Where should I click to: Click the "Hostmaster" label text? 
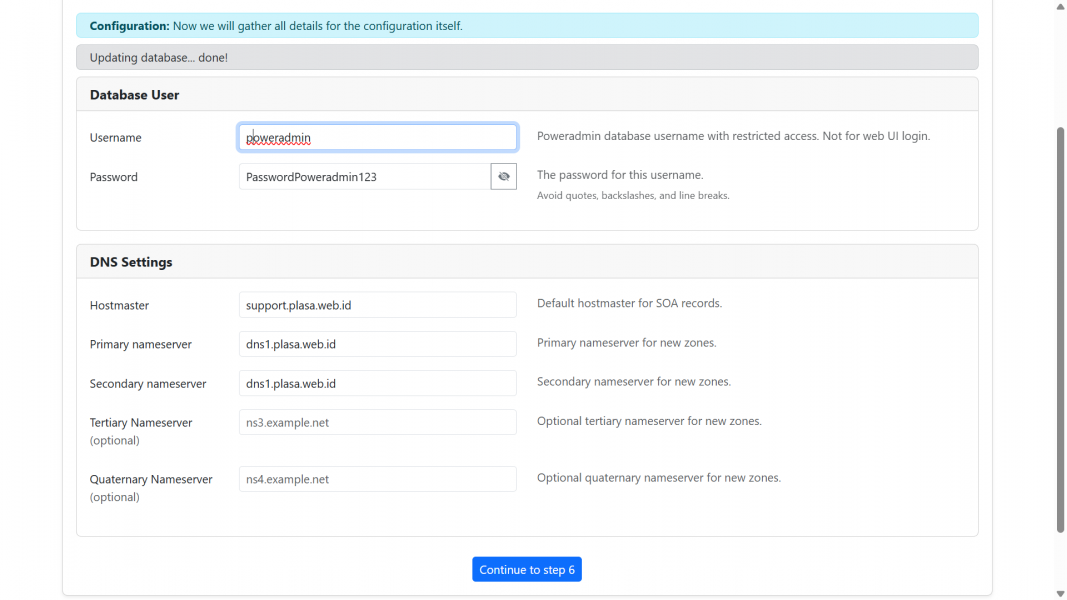pyautogui.click(x=119, y=305)
